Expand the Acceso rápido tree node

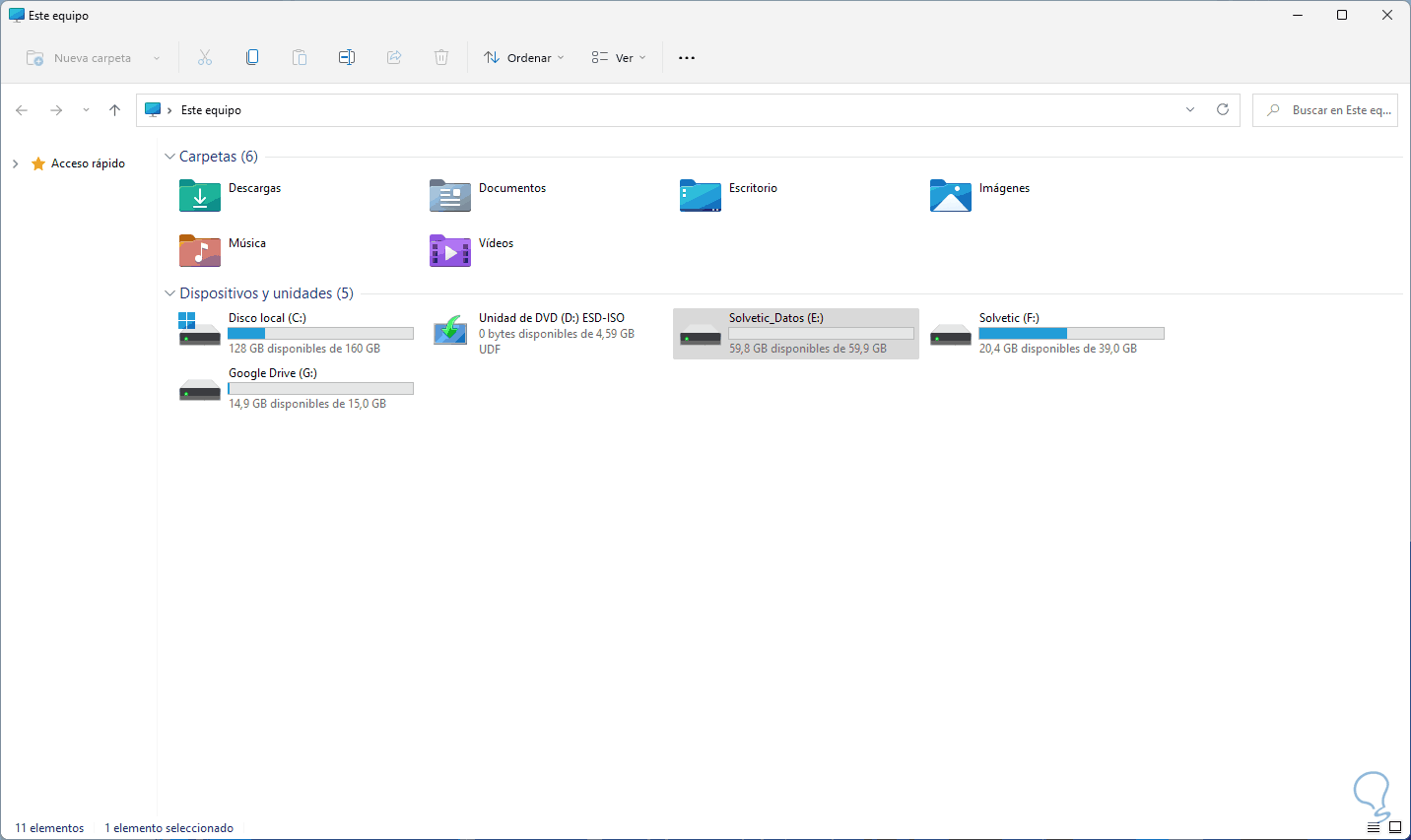point(15,163)
